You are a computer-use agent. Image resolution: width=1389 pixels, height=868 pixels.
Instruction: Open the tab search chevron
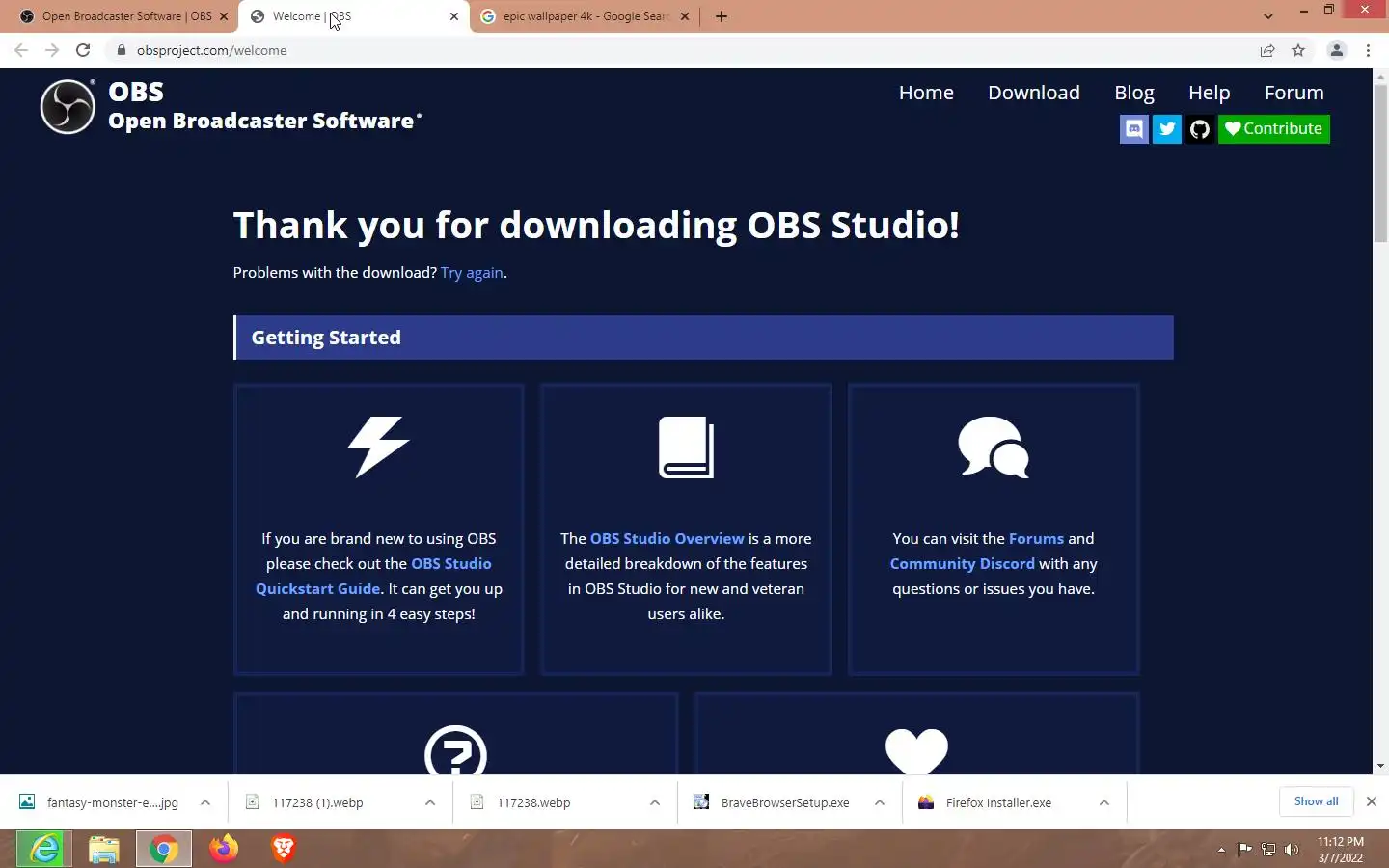click(1268, 16)
